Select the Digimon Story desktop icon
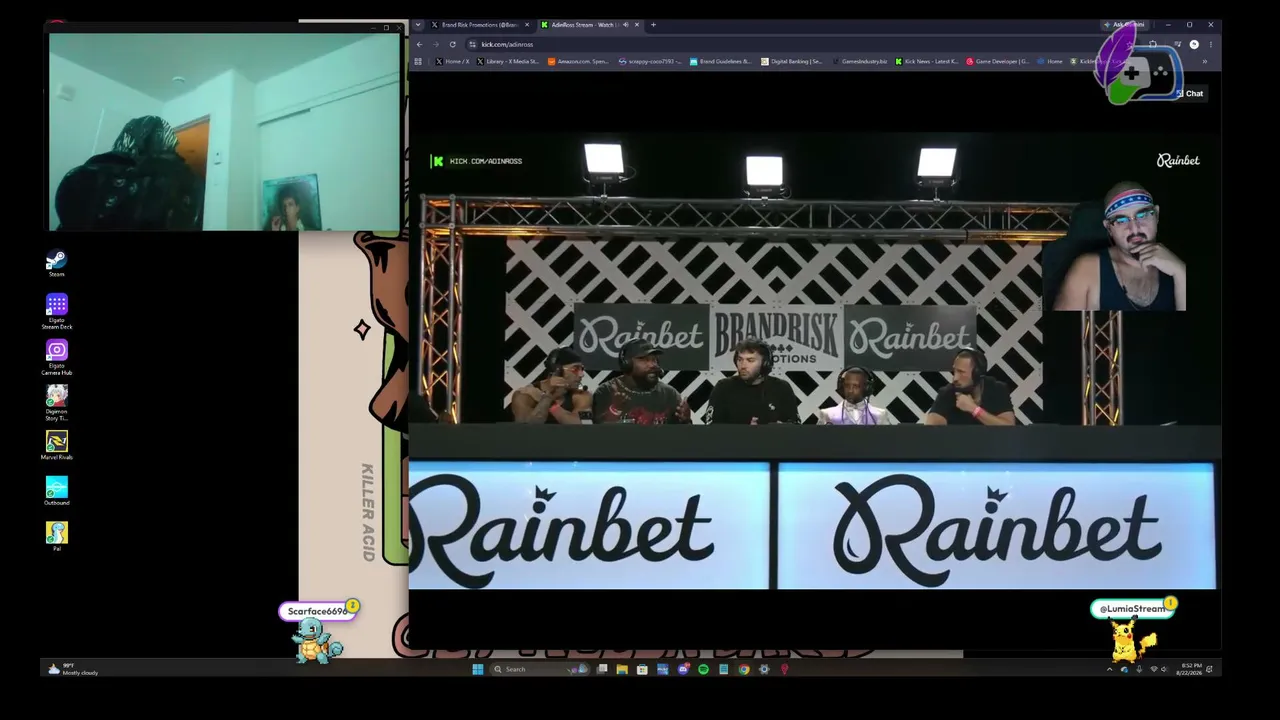 pyautogui.click(x=56, y=403)
